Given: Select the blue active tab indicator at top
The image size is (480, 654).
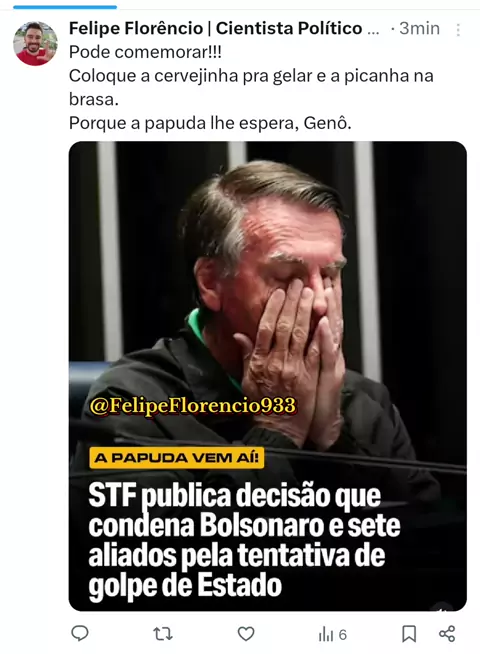Looking at the screenshot, I should click(x=65, y=7).
